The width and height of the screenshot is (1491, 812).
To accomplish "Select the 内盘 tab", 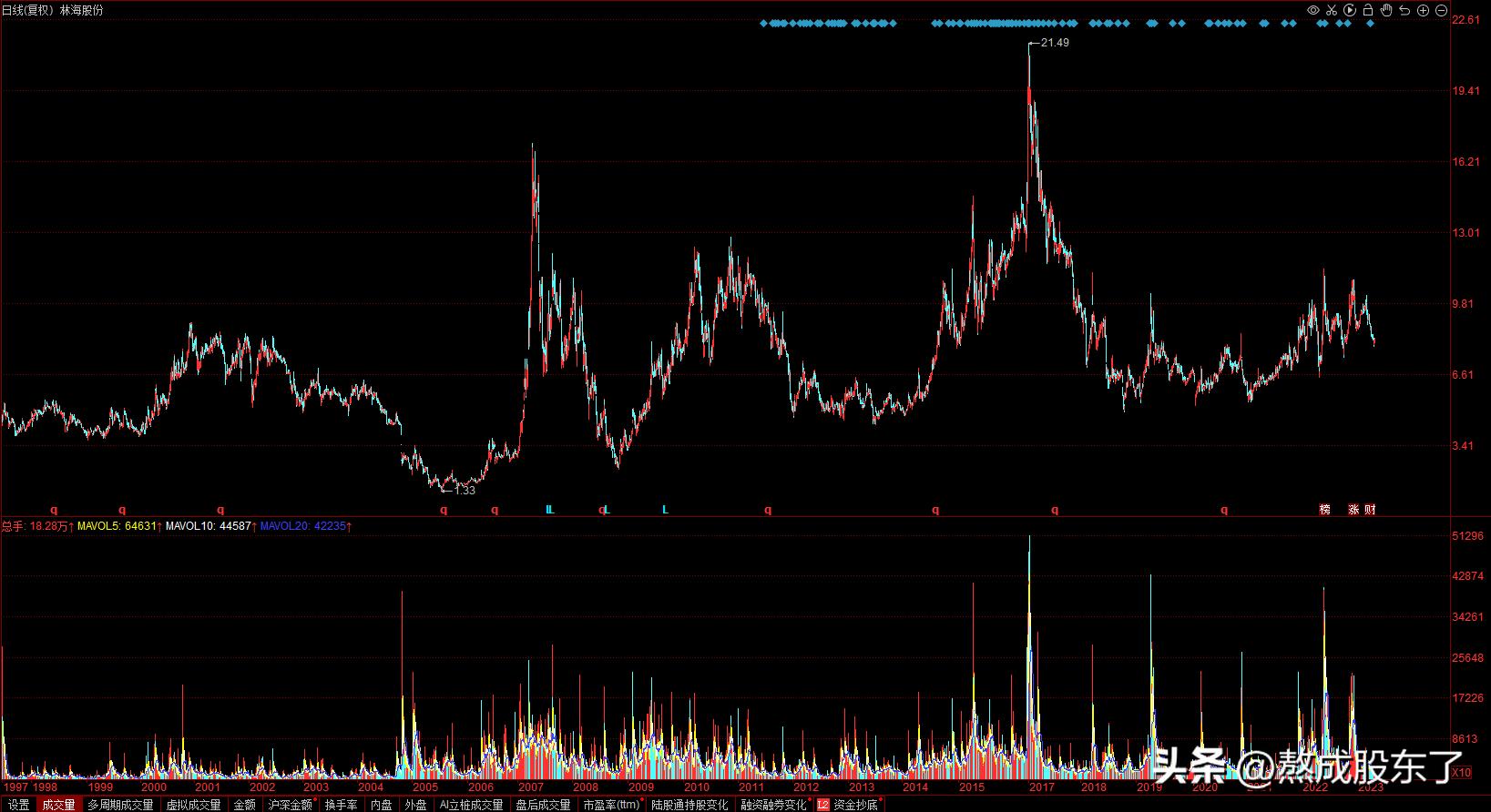I will point(381,805).
